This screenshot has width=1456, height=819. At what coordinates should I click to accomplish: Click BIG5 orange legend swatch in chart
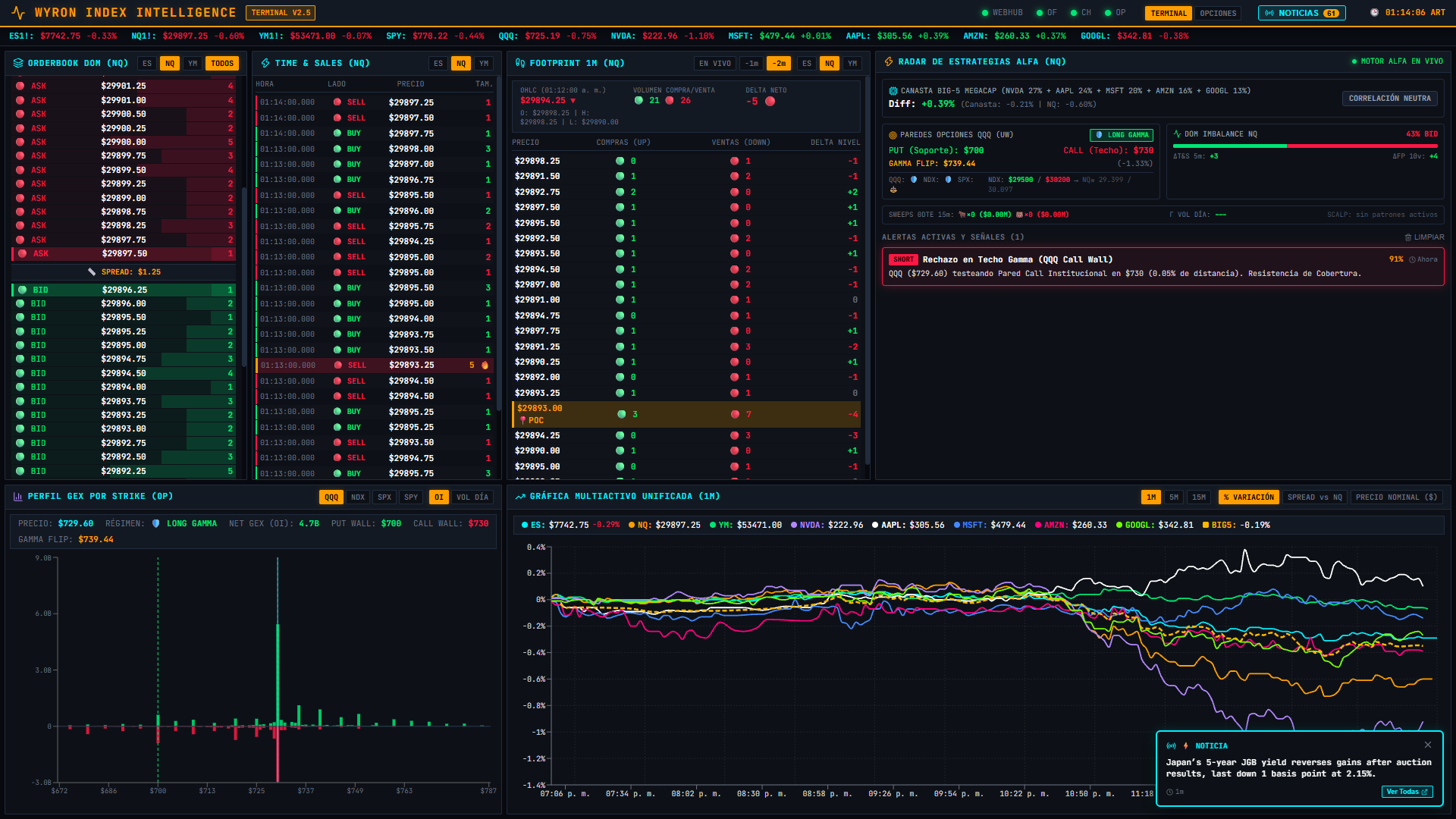coord(1206,525)
